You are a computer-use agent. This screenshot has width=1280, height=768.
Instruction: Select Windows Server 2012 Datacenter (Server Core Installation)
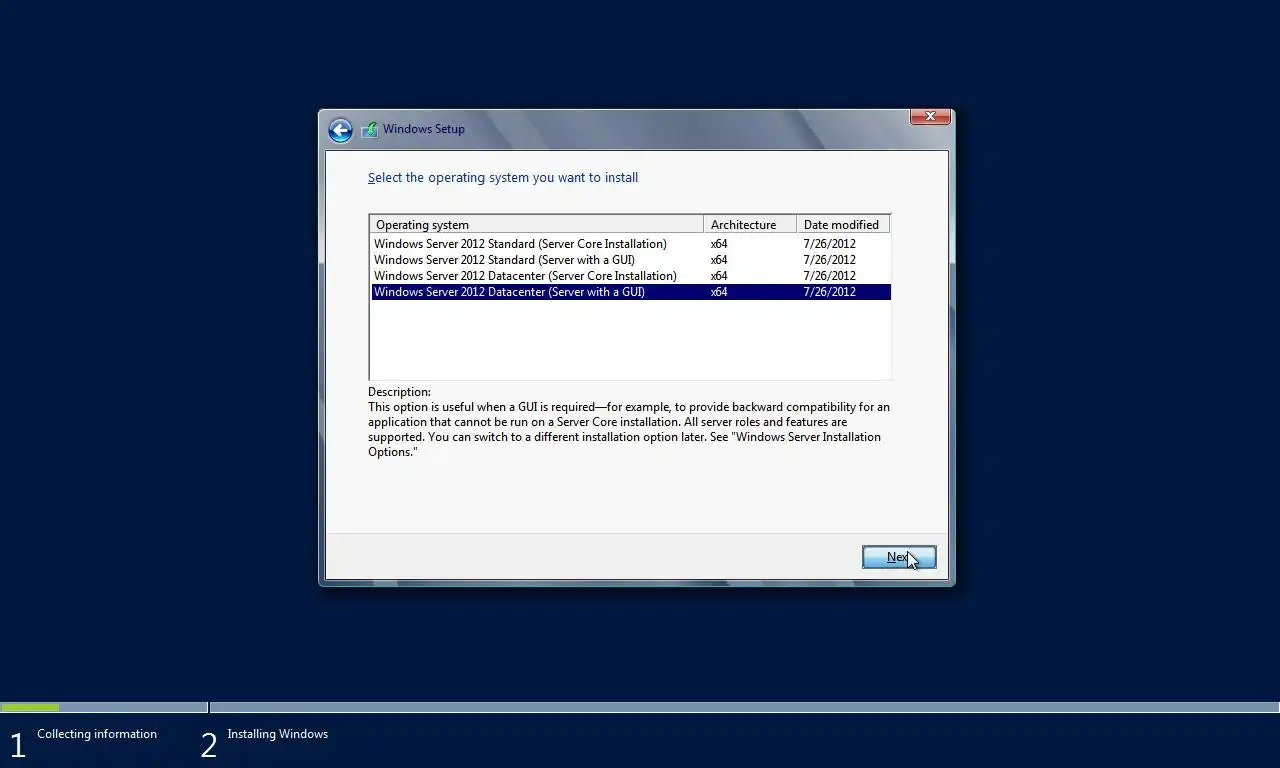tap(630, 276)
